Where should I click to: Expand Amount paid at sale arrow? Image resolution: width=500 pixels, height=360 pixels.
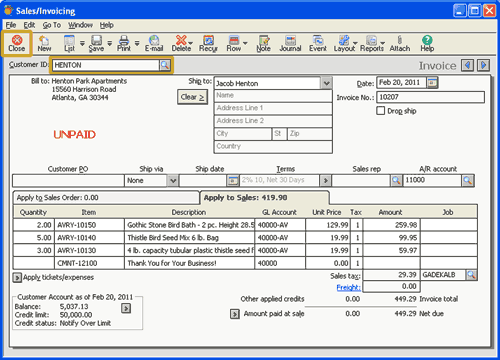235,314
